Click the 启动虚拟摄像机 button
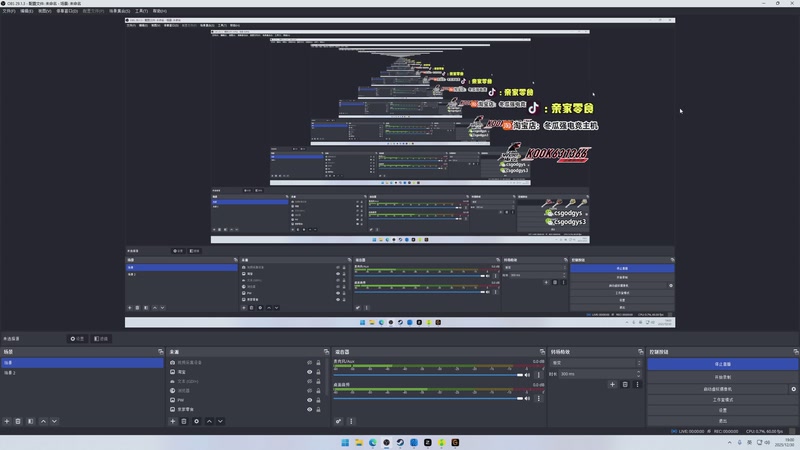Screen dimensions: 800x450 click(x=717, y=389)
